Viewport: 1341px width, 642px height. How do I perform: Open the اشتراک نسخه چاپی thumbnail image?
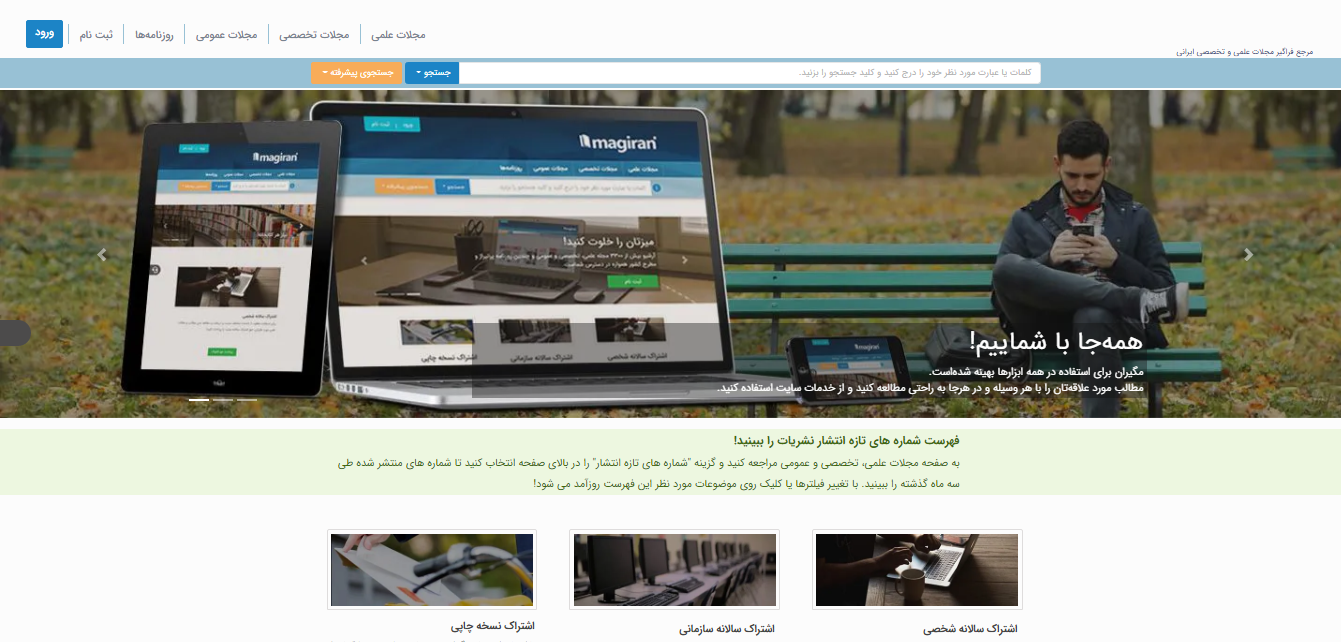click(x=432, y=570)
